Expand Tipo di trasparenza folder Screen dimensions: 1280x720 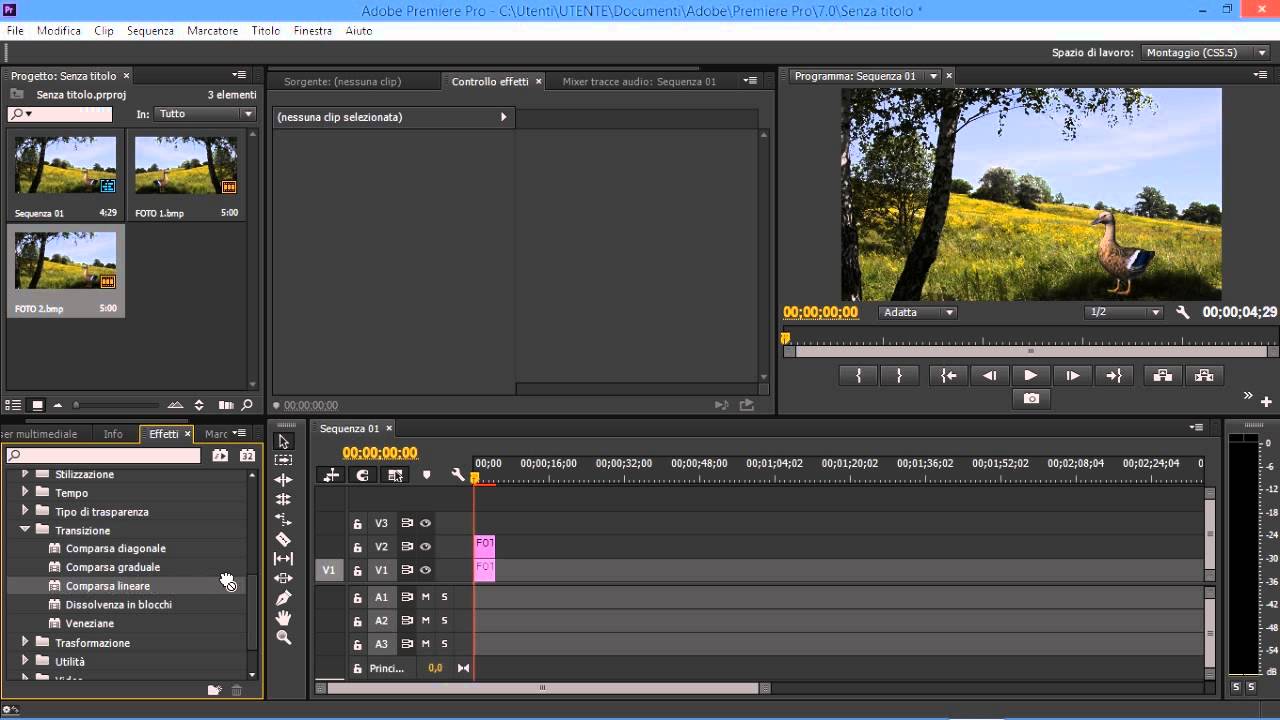pyautogui.click(x=25, y=511)
